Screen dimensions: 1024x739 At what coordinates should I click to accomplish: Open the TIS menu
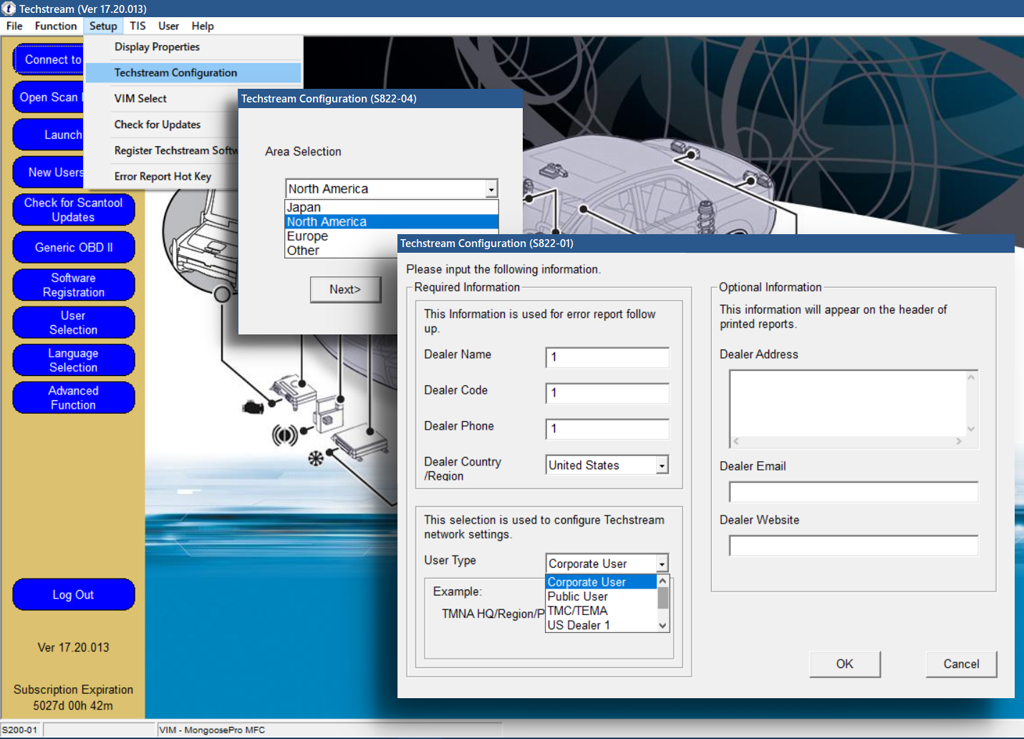[x=137, y=26]
